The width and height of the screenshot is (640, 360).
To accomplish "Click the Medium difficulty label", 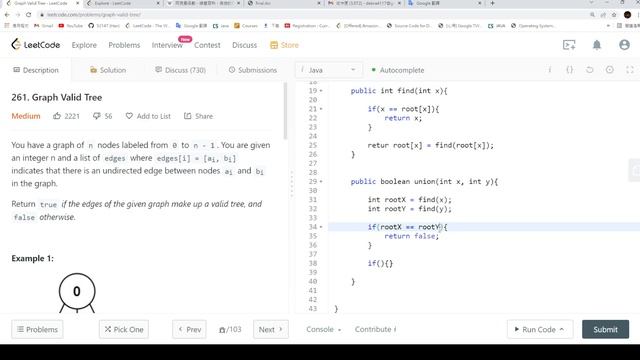I will point(26,116).
